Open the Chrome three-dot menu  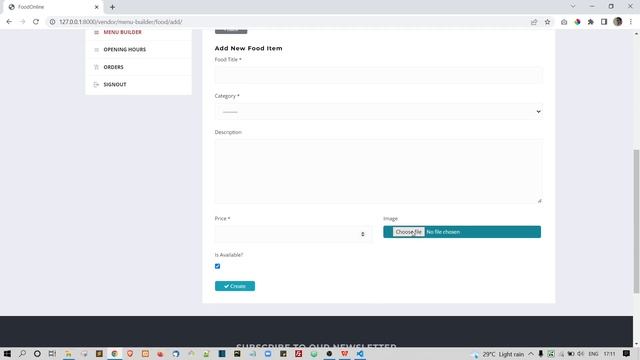631,22
